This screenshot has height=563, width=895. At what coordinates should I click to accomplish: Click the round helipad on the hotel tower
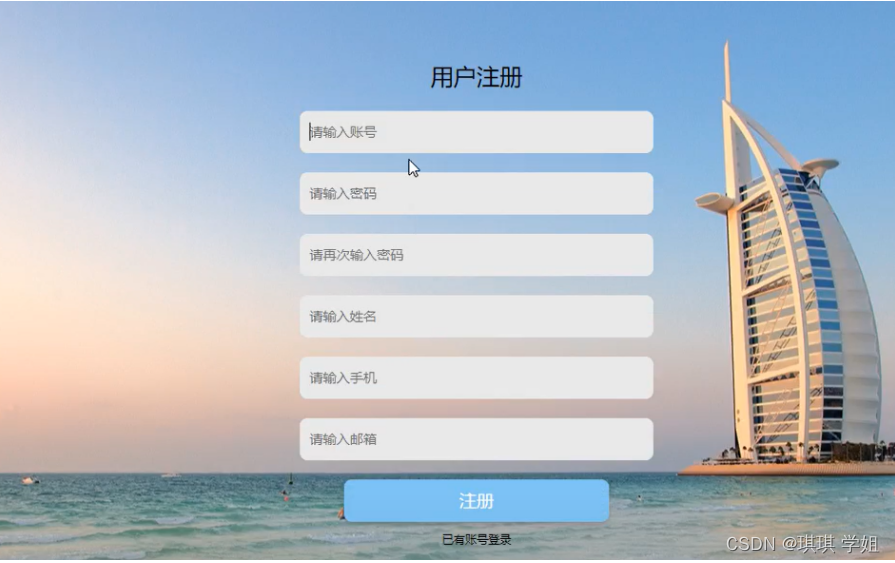(x=820, y=166)
